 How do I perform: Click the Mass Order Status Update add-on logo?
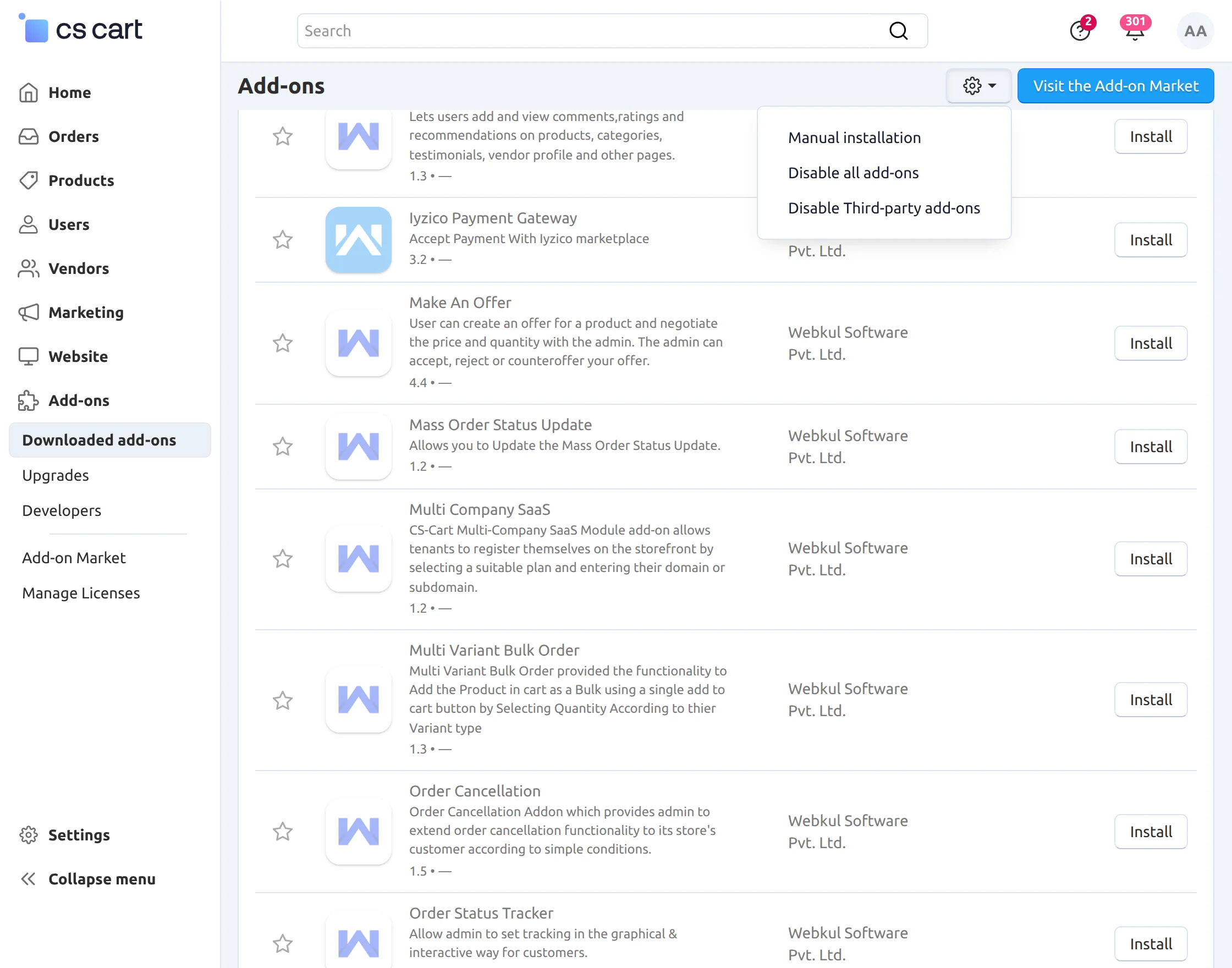[x=358, y=447]
